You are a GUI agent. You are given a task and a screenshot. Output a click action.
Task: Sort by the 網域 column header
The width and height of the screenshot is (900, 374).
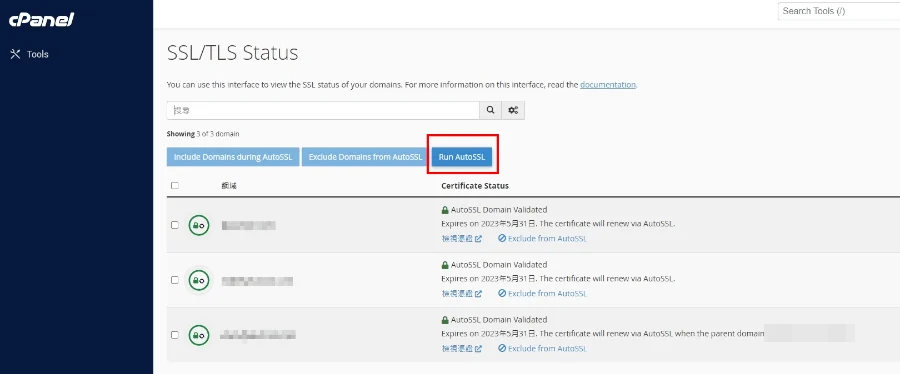(230, 186)
